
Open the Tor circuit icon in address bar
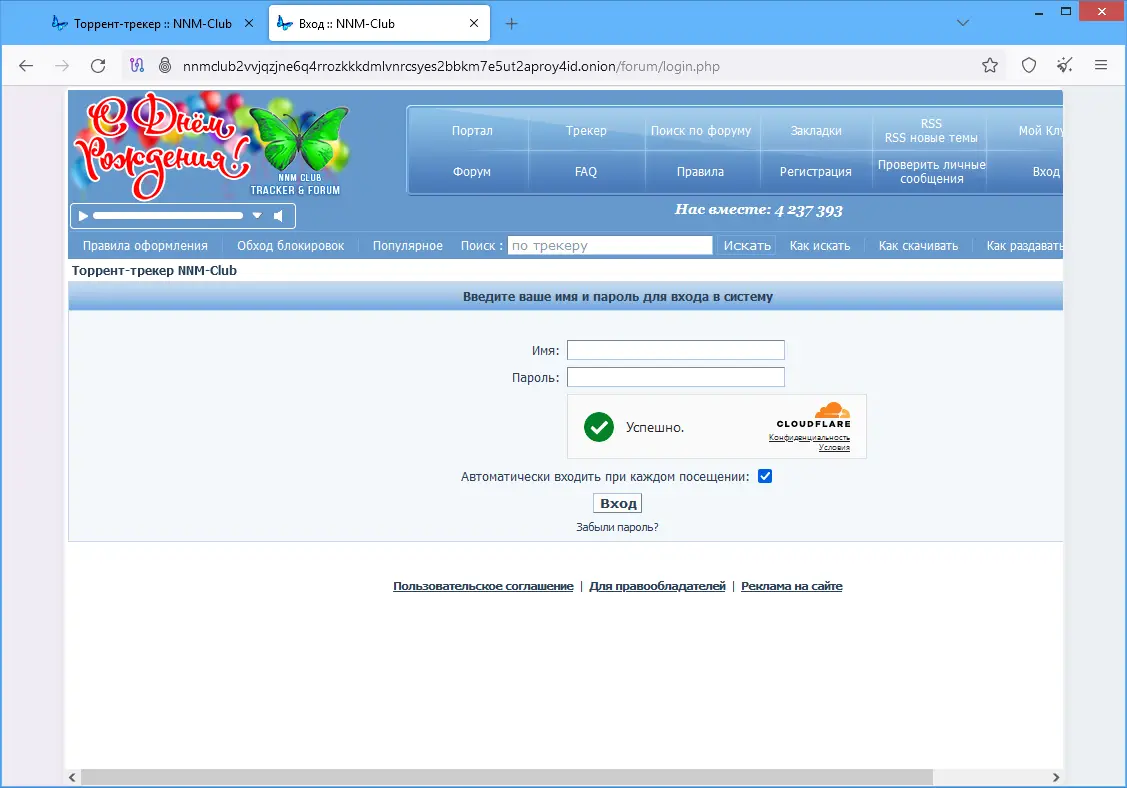click(x=137, y=66)
